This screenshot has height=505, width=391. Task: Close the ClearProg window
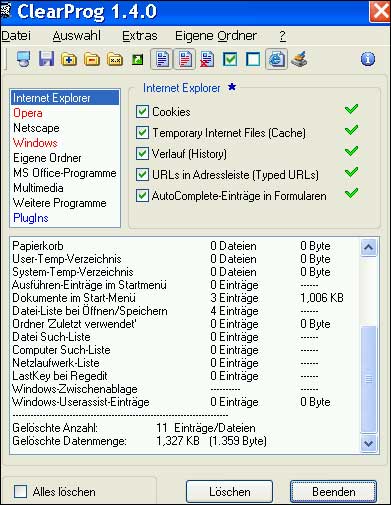[380, 11]
